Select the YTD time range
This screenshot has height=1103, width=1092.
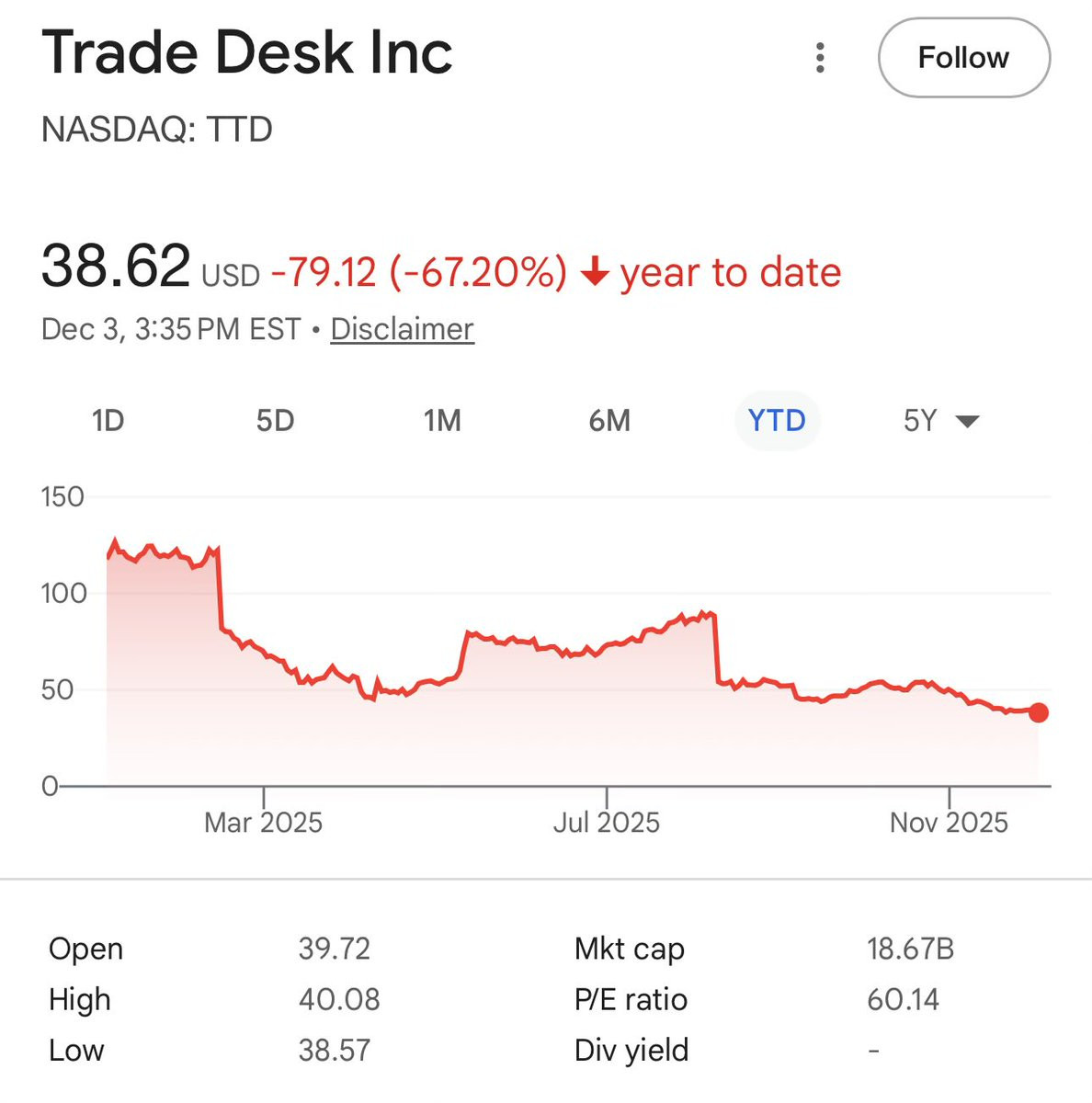click(x=777, y=421)
